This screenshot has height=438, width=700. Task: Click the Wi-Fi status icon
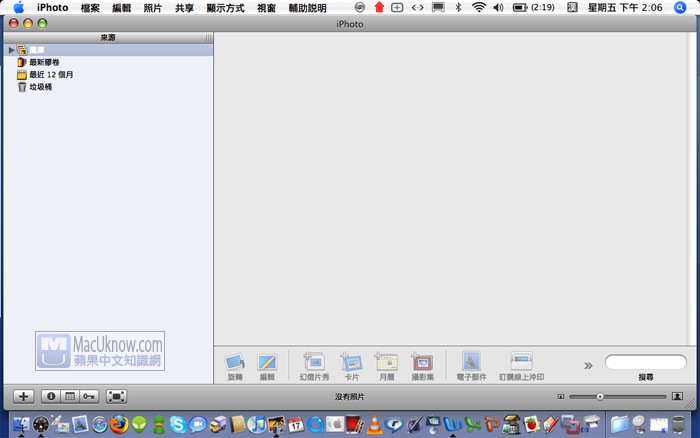[479, 7]
